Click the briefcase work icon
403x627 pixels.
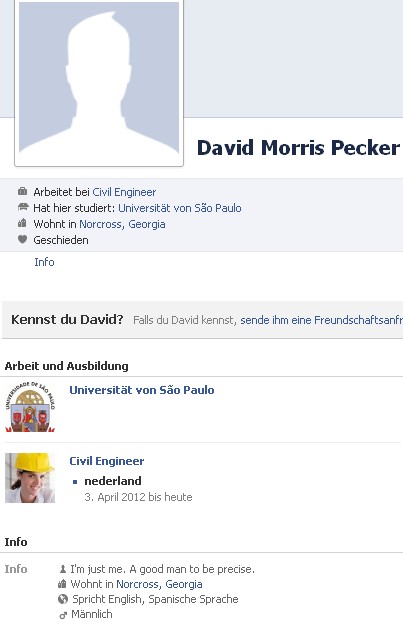(22, 191)
